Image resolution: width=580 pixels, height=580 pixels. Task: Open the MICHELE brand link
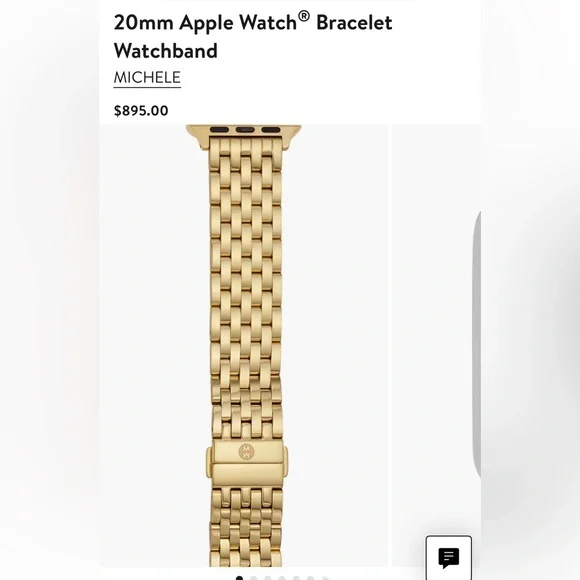(x=147, y=78)
